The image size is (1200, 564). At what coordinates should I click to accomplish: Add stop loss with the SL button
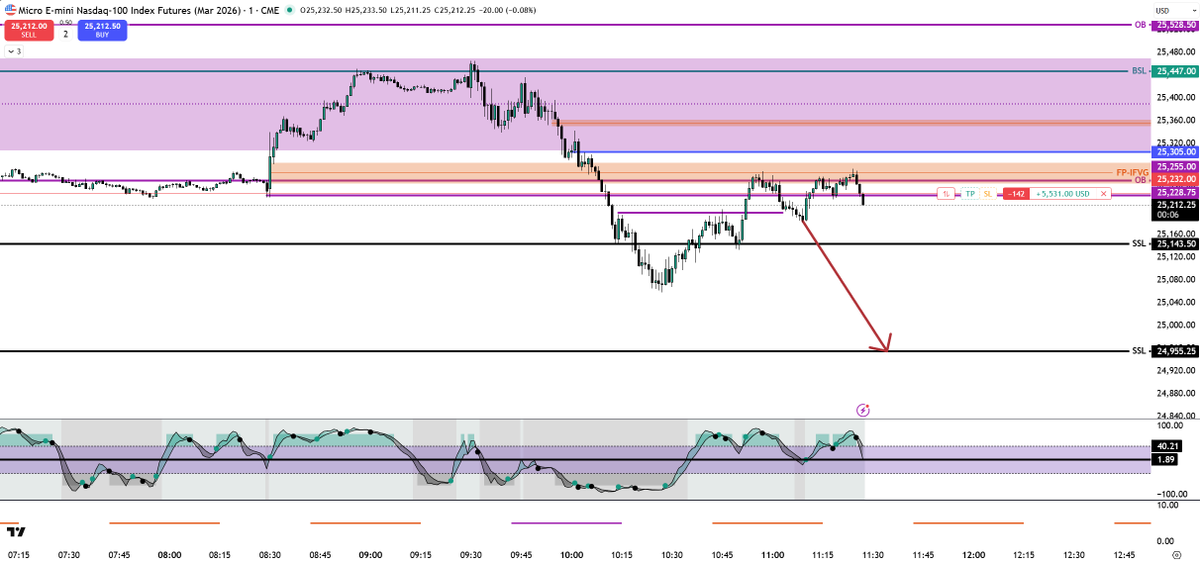point(987,193)
